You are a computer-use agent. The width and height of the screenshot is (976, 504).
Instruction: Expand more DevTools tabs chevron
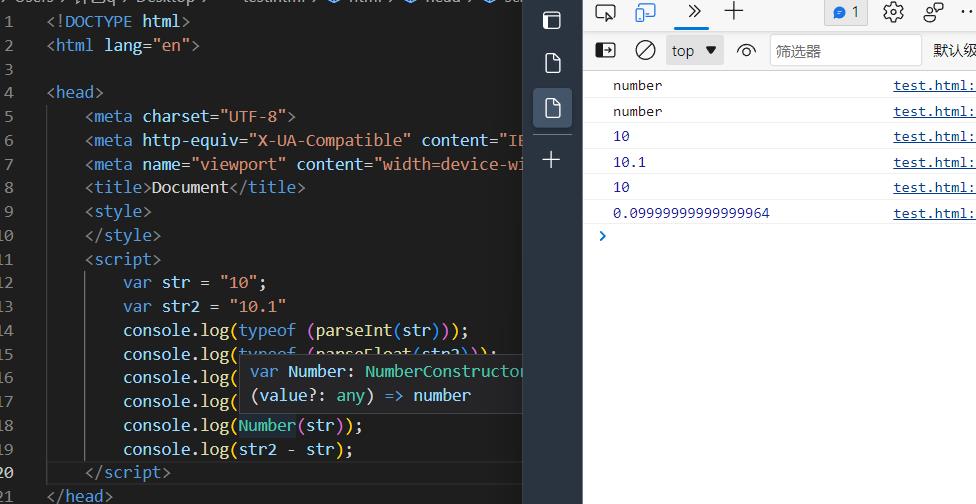695,11
